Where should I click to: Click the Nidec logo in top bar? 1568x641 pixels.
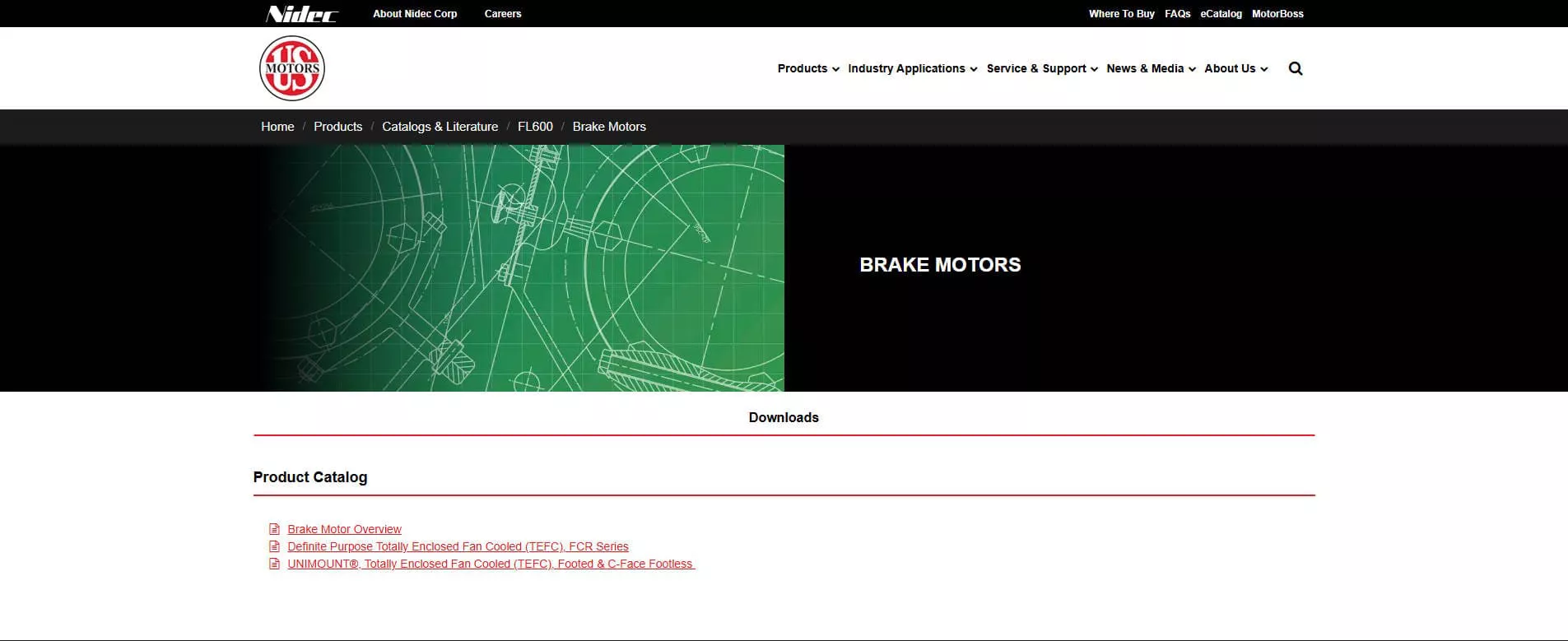point(302,14)
